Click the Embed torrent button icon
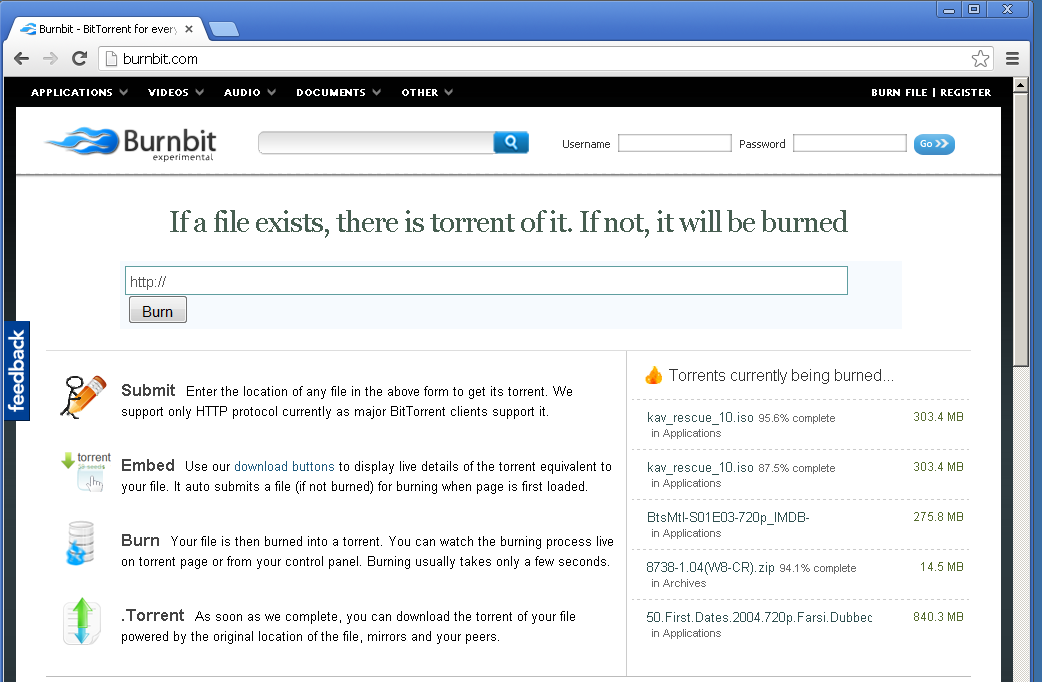This screenshot has height=682, width=1042. (x=86, y=471)
